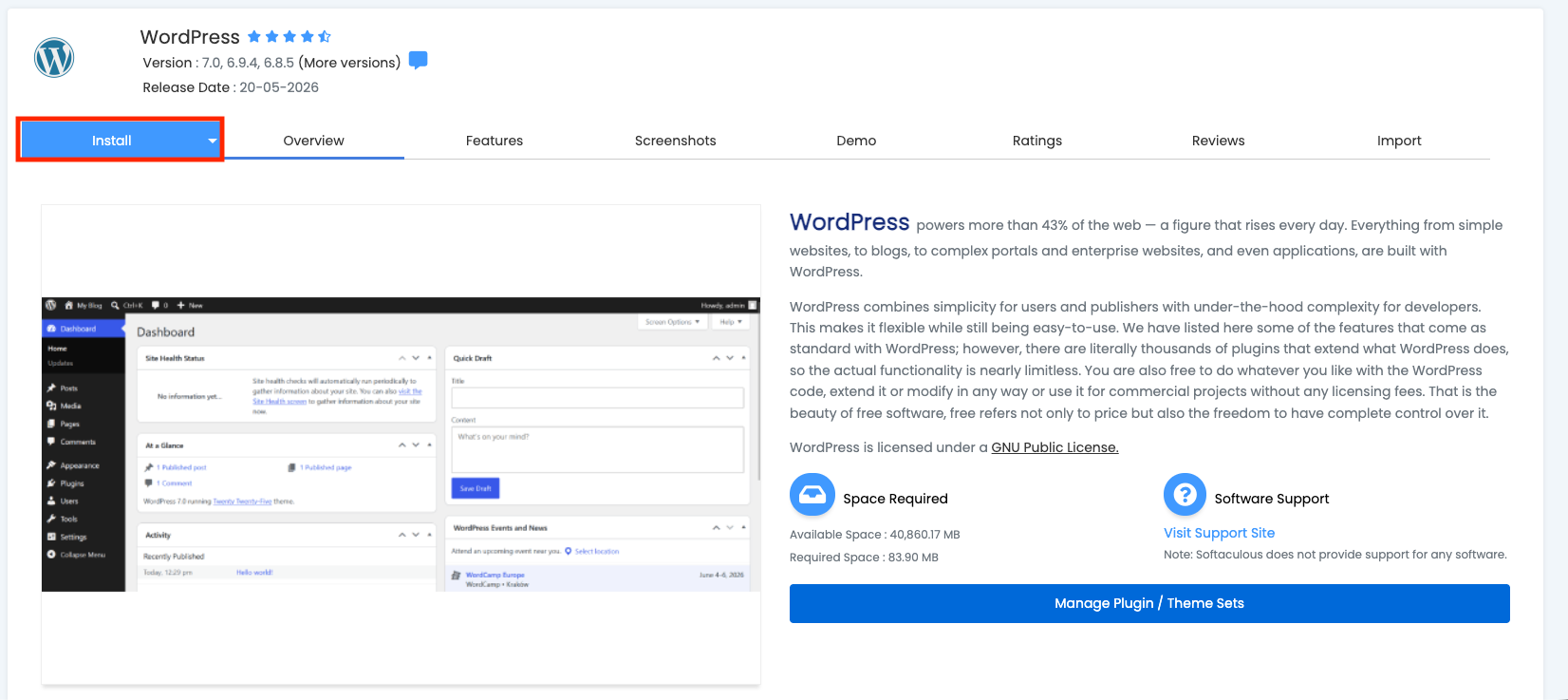View the Ratings tab

point(1037,141)
